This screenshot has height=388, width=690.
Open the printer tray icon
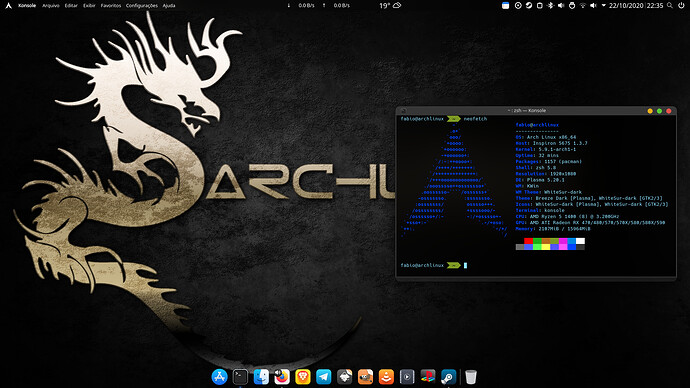pyautogui.click(x=572, y=5)
